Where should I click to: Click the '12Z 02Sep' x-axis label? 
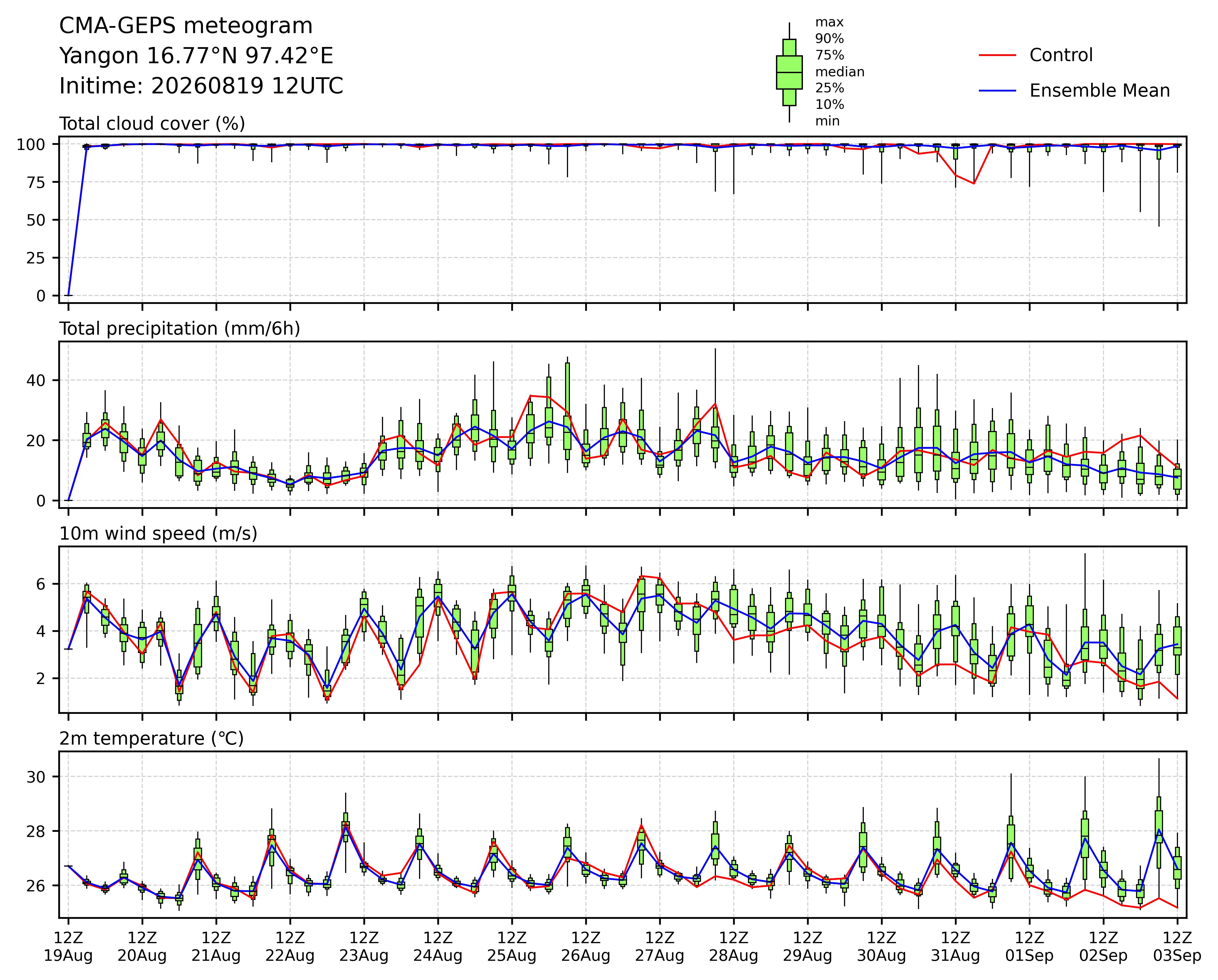click(x=1103, y=947)
